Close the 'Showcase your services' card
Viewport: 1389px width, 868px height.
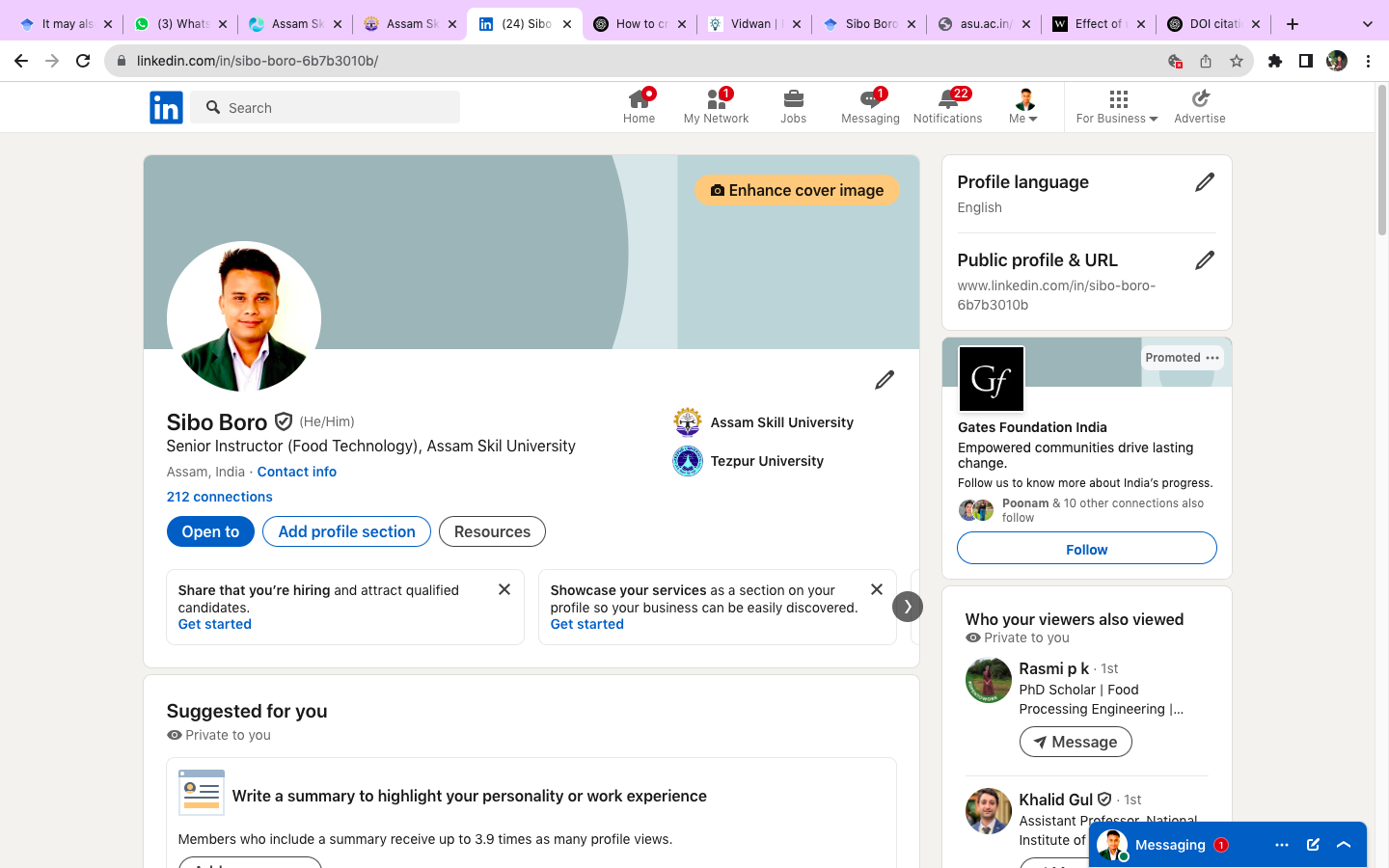click(876, 589)
